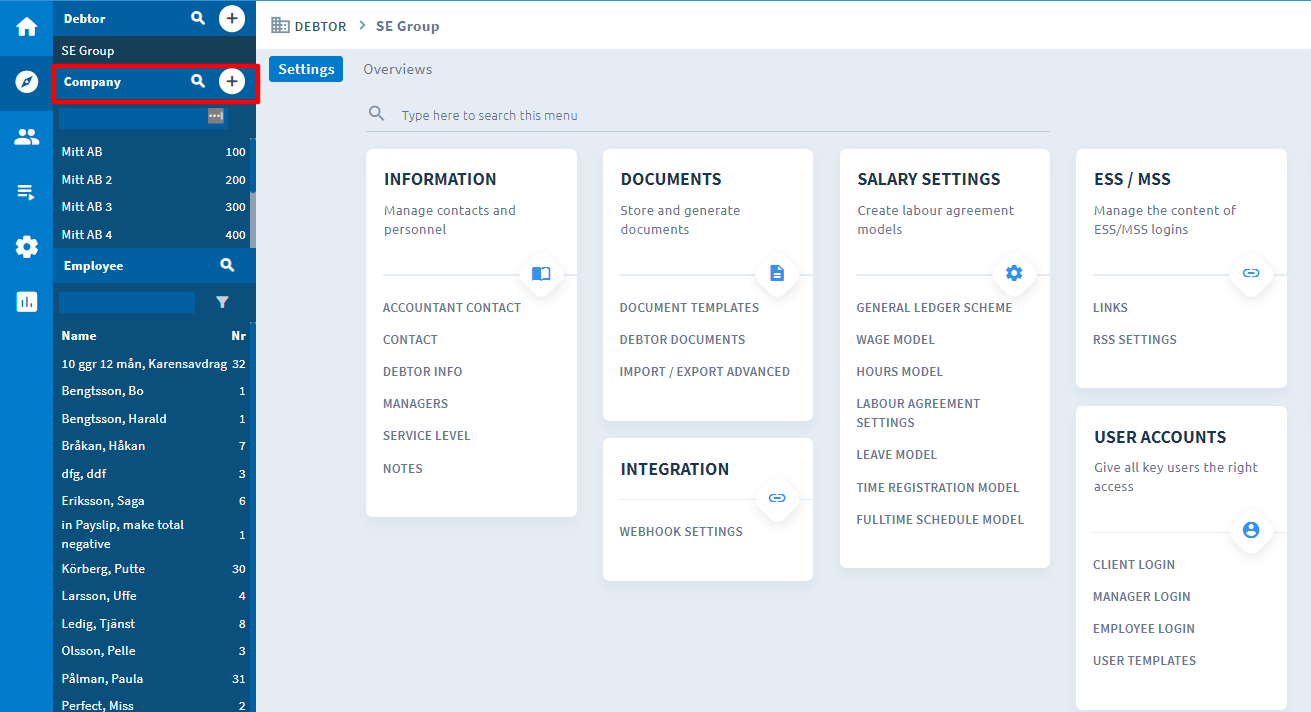The width and height of the screenshot is (1311, 712).
Task: Open Managers under Information
Action: [x=415, y=404]
